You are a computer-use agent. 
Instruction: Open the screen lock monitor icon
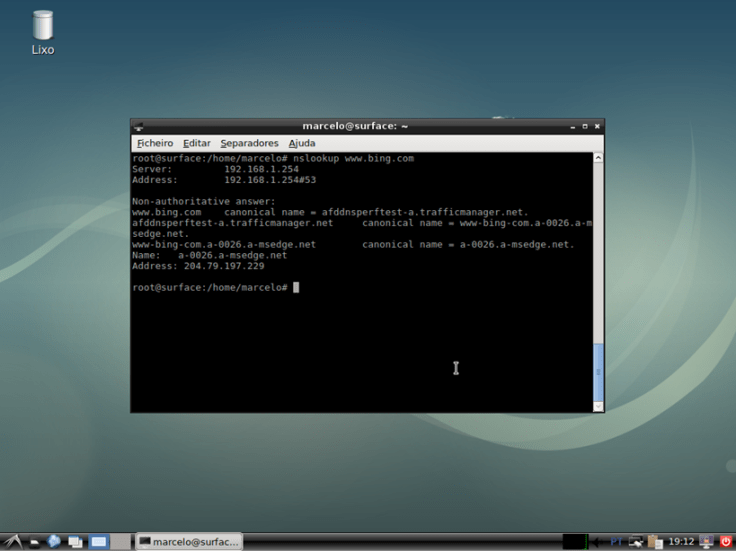pos(707,541)
